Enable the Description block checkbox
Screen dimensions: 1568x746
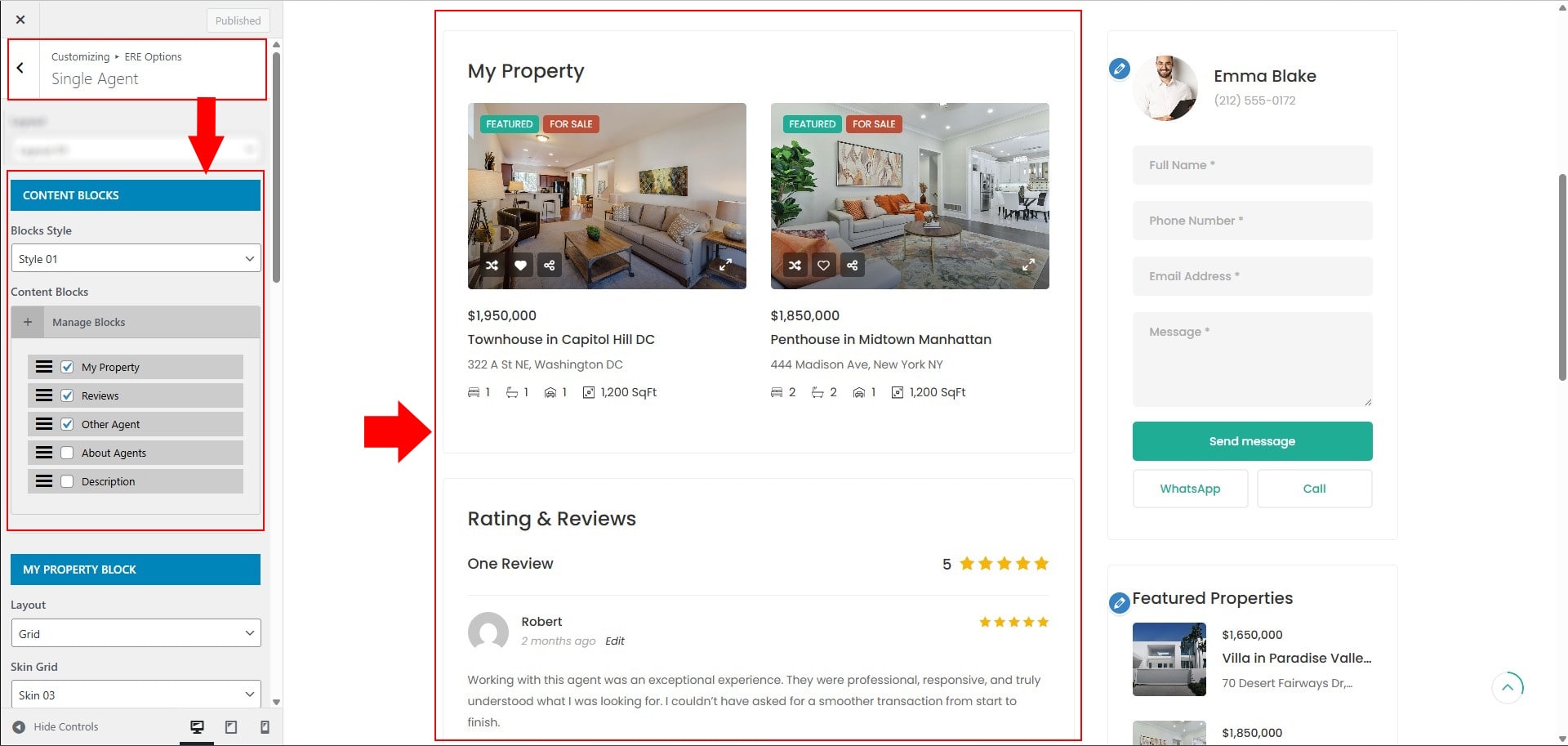tap(67, 482)
